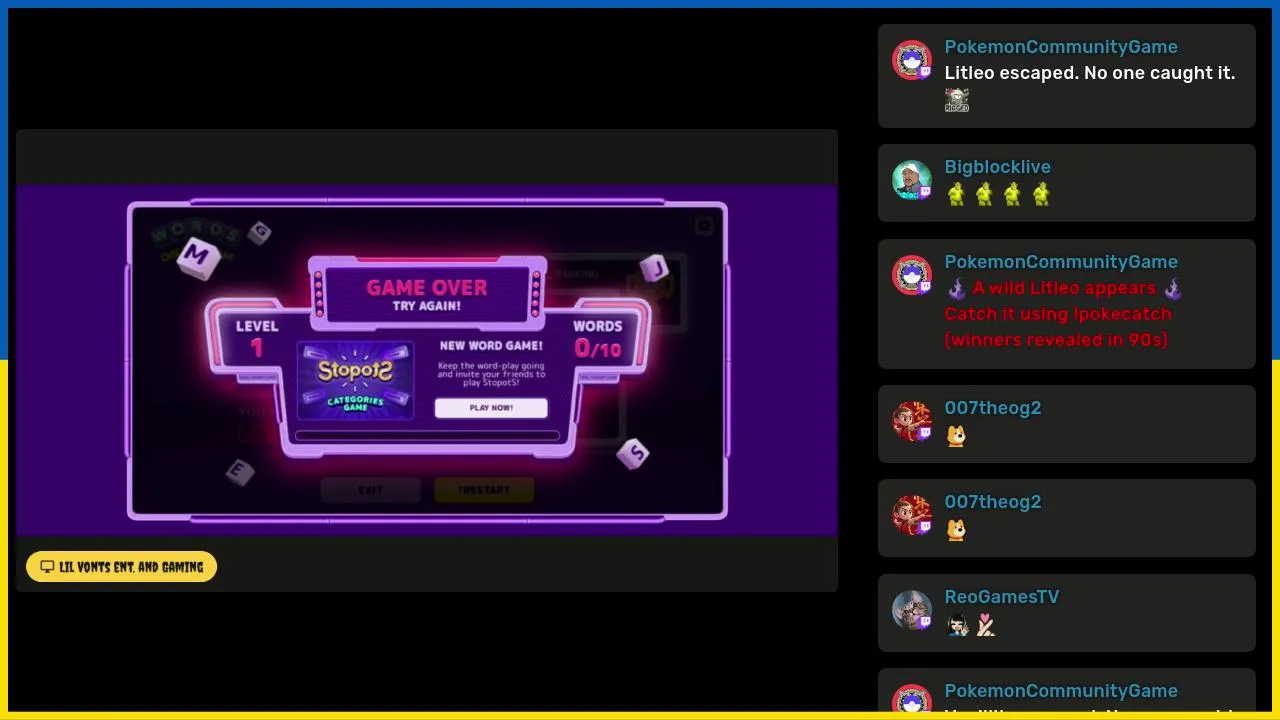Click 'Keep the word-play going' description text
1280x720 pixels.
[491, 374]
